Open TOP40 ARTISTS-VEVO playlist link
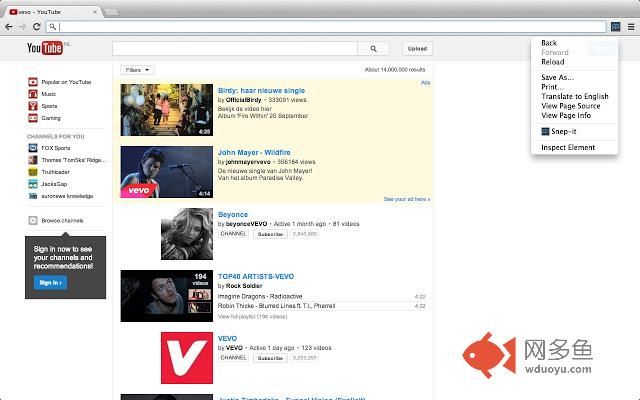The height and width of the screenshot is (400, 640). click(256, 276)
